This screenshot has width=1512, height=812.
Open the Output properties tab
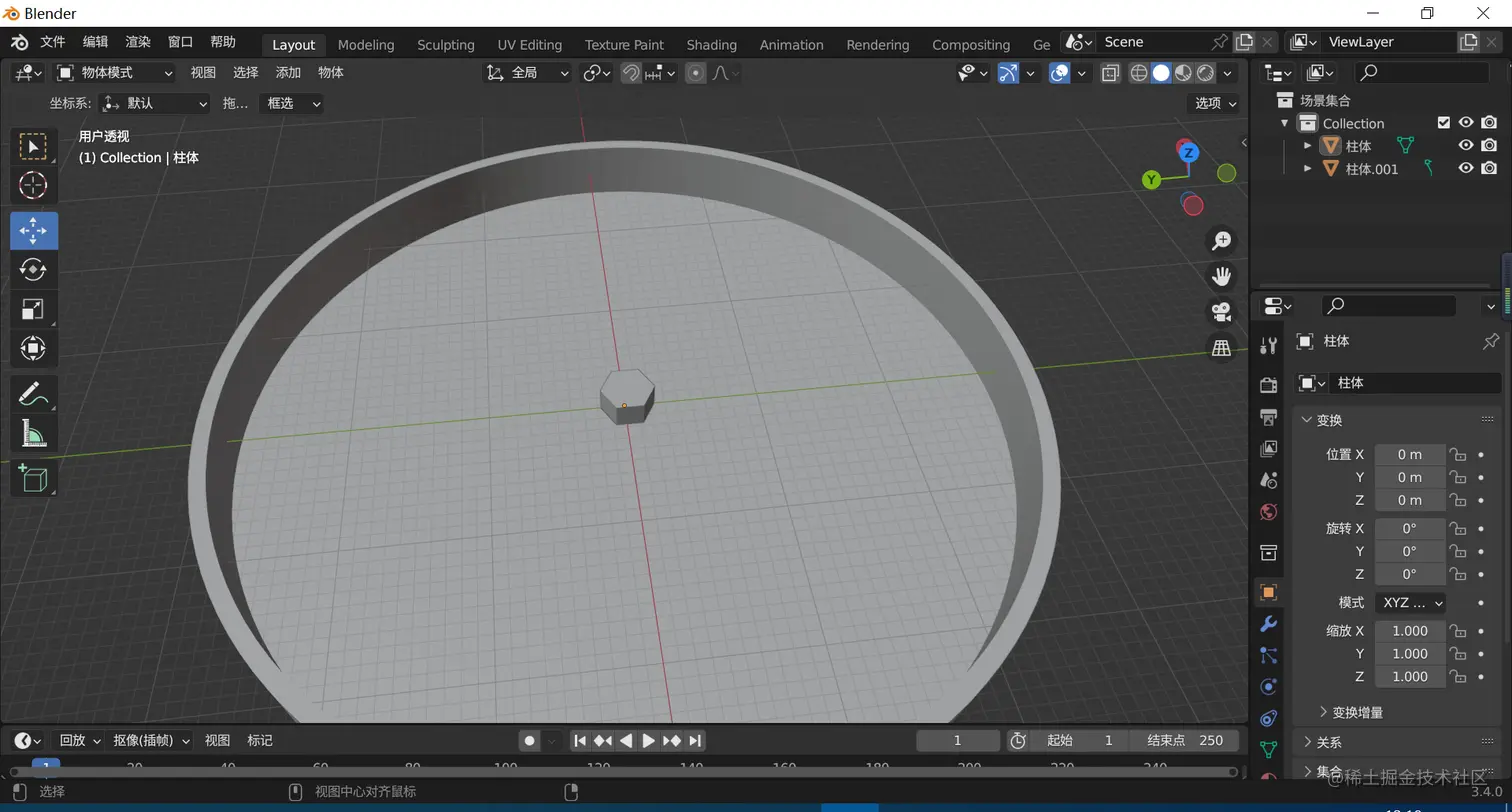click(x=1268, y=417)
